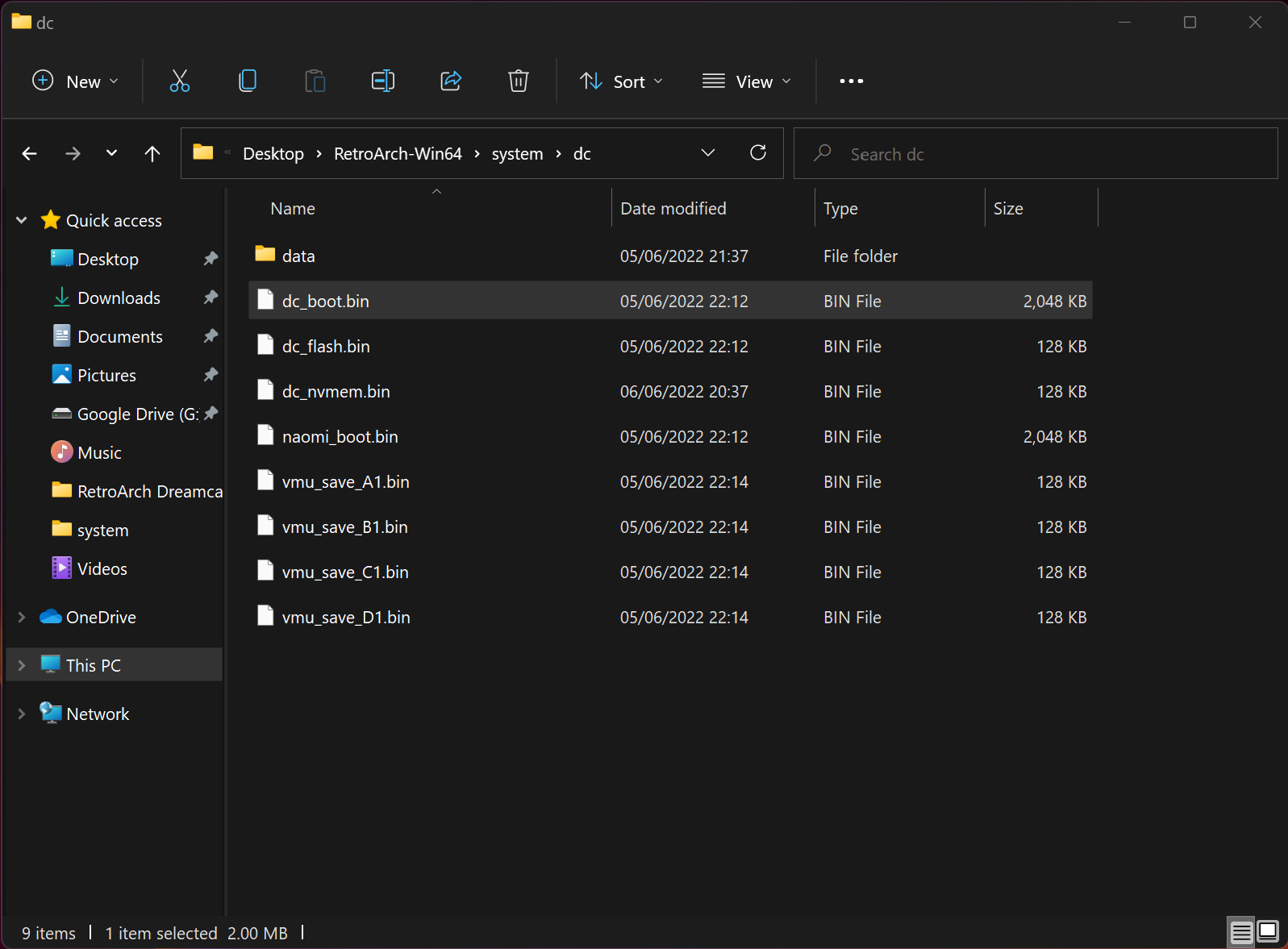
Task: Expand the This PC tree node
Action: click(22, 665)
